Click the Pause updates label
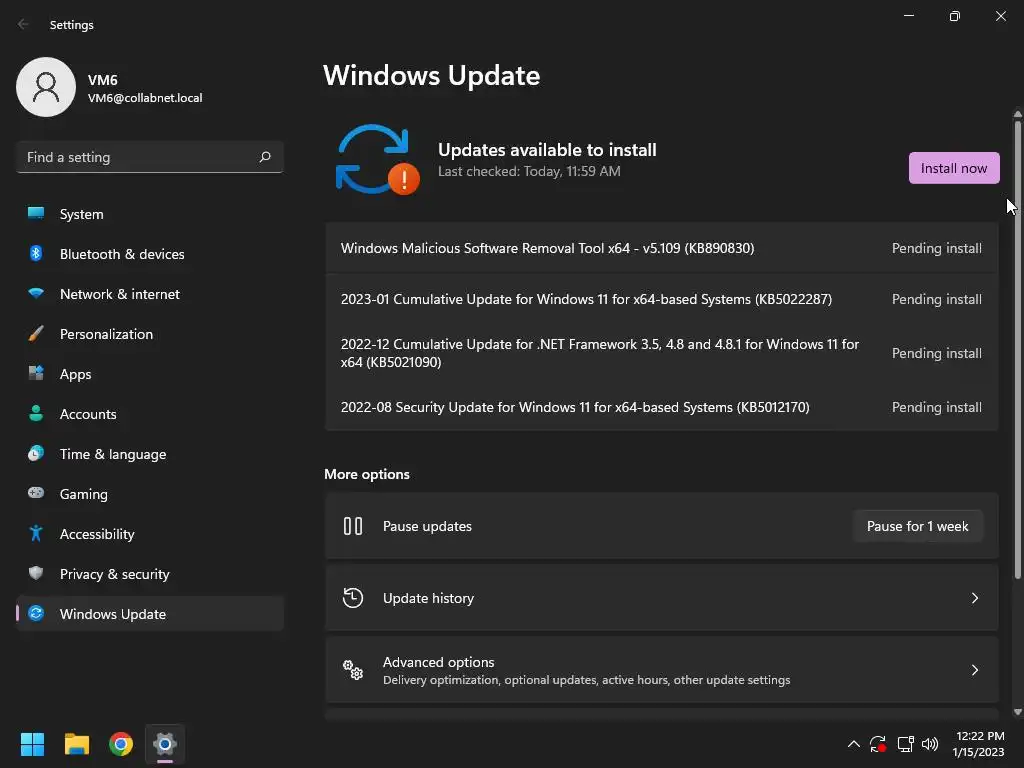Viewport: 1024px width, 768px height. 427,526
